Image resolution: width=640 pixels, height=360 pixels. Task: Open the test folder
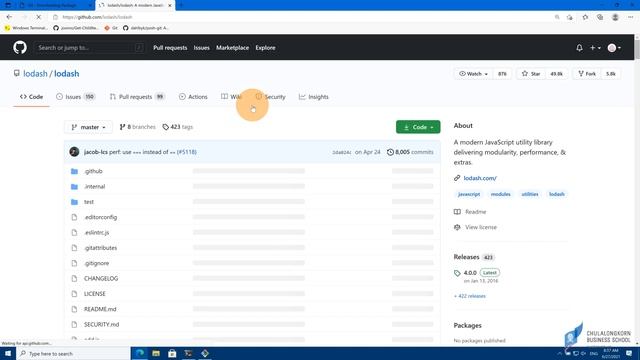89,202
